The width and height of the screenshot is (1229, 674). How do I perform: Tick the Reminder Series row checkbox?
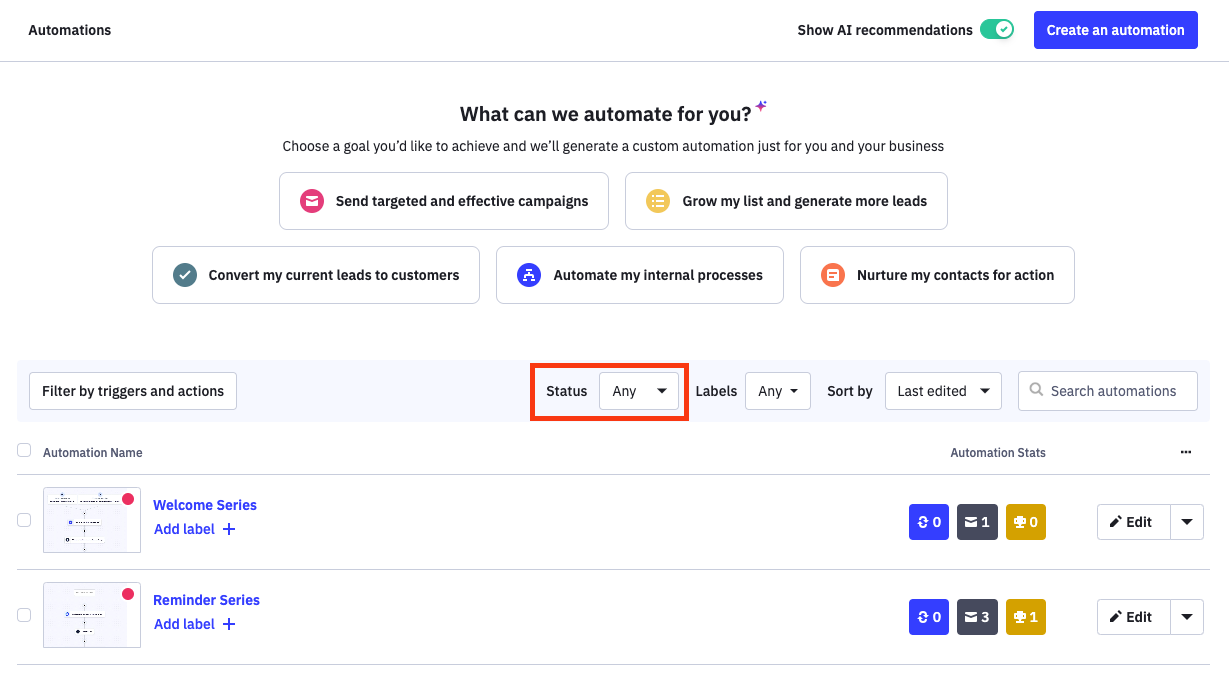pyautogui.click(x=24, y=615)
